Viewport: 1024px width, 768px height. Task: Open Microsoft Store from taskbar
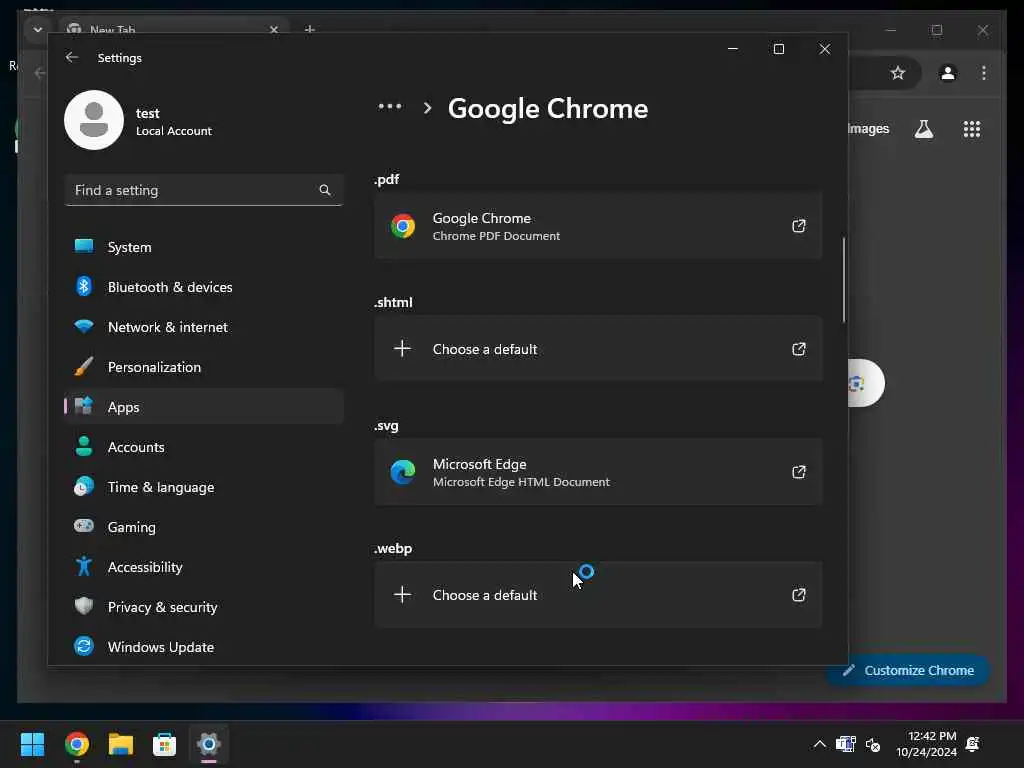pos(165,744)
